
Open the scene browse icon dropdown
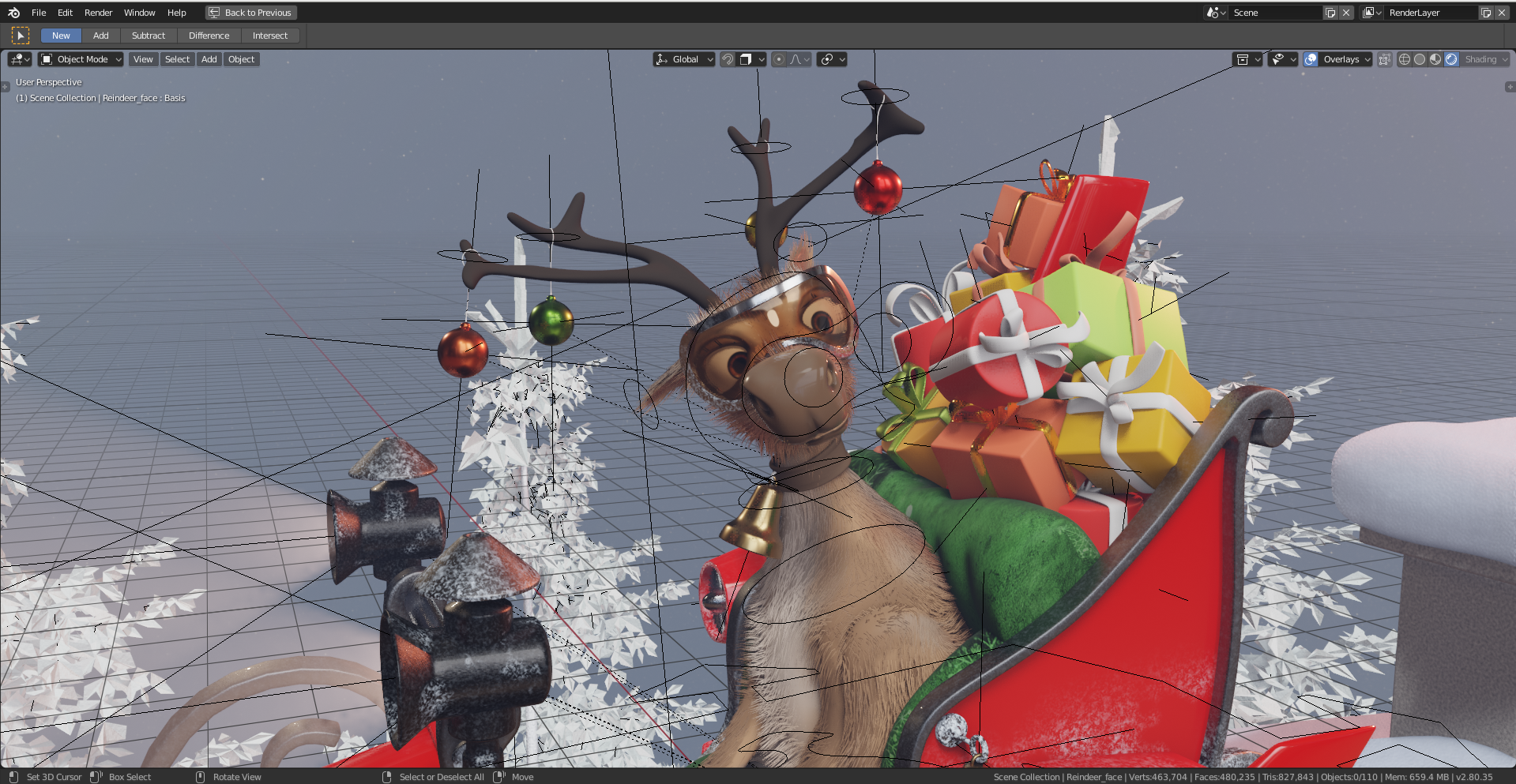(1216, 13)
